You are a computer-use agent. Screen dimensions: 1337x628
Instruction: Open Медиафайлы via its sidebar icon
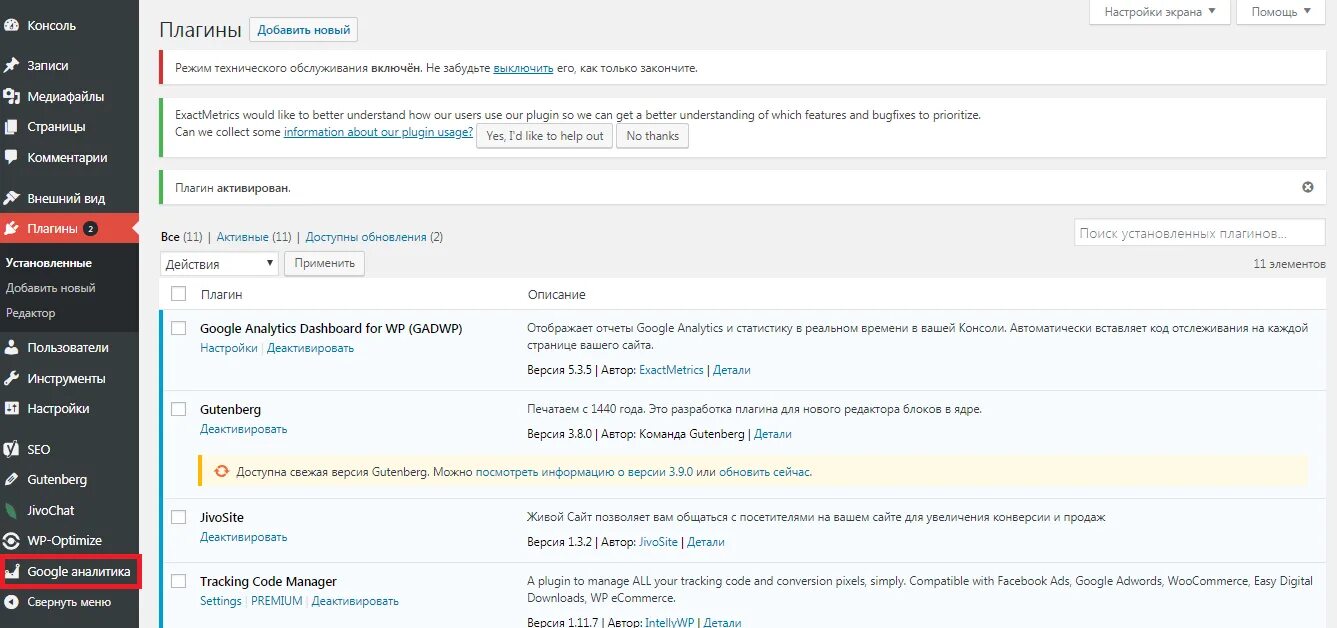click(x=12, y=96)
